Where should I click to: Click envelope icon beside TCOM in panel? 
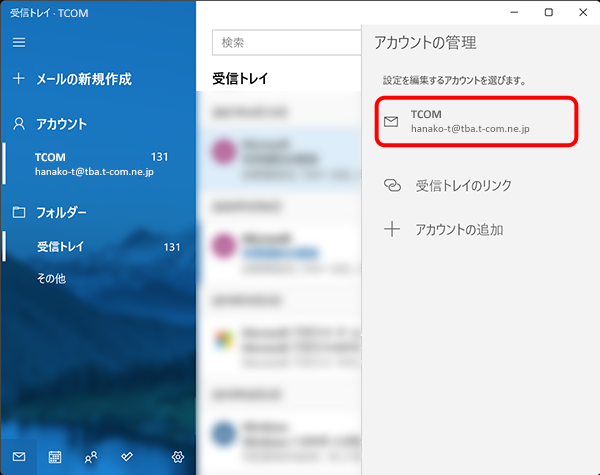(x=391, y=122)
